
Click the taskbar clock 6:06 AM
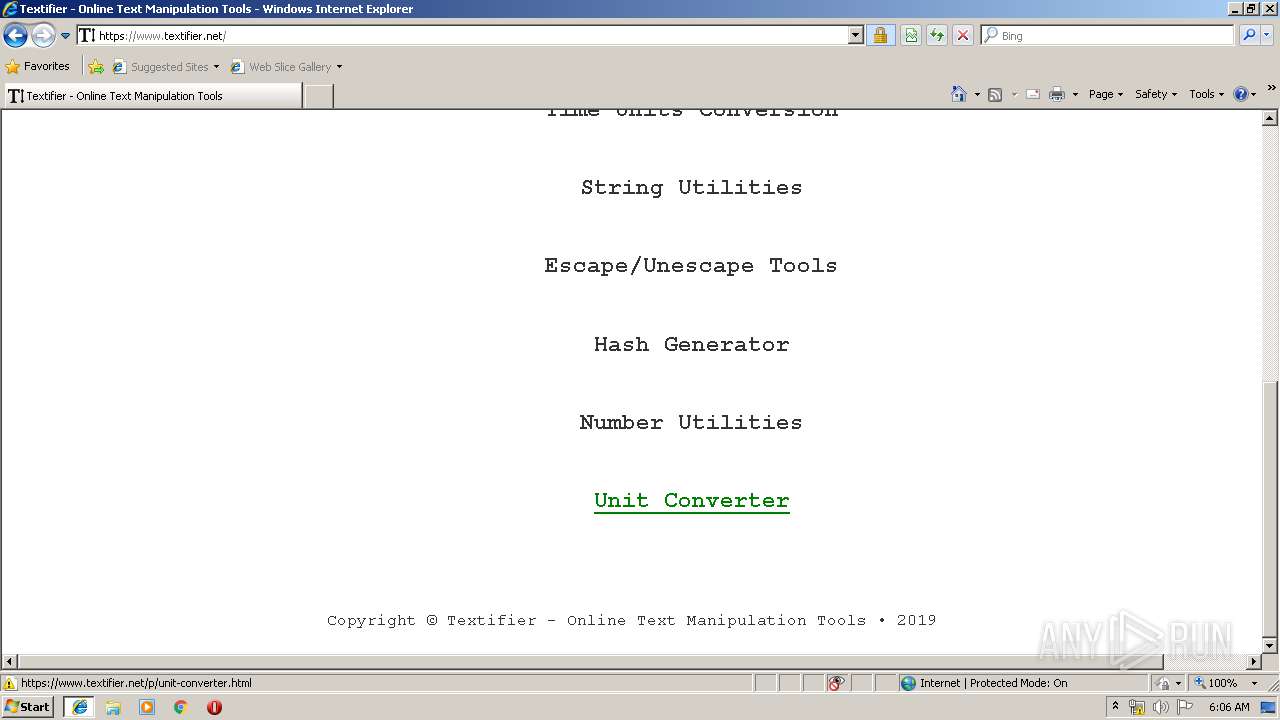[x=1229, y=707]
